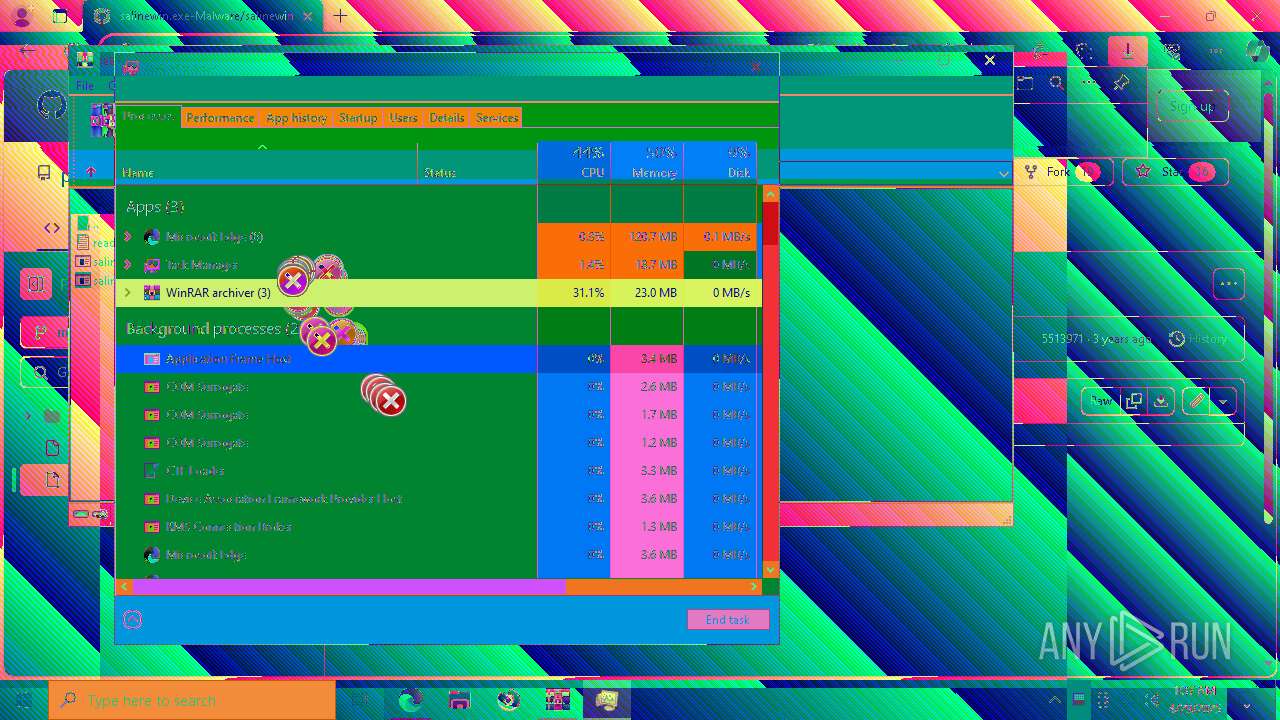The height and width of the screenshot is (720, 1280).
Task: Click the WinRAR archiver icon in the list
Action: click(x=152, y=293)
